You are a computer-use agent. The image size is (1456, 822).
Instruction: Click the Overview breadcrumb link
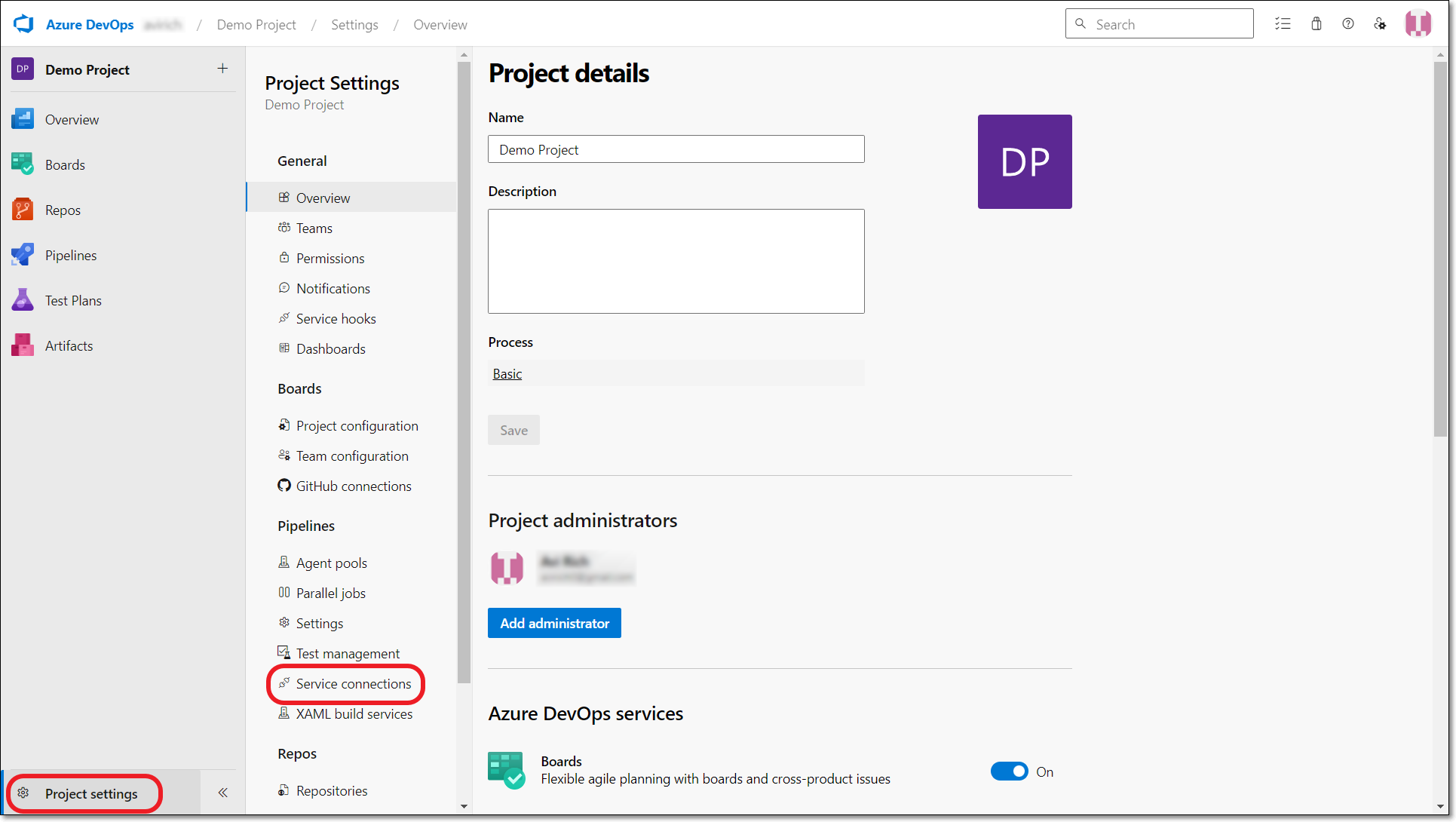440,24
